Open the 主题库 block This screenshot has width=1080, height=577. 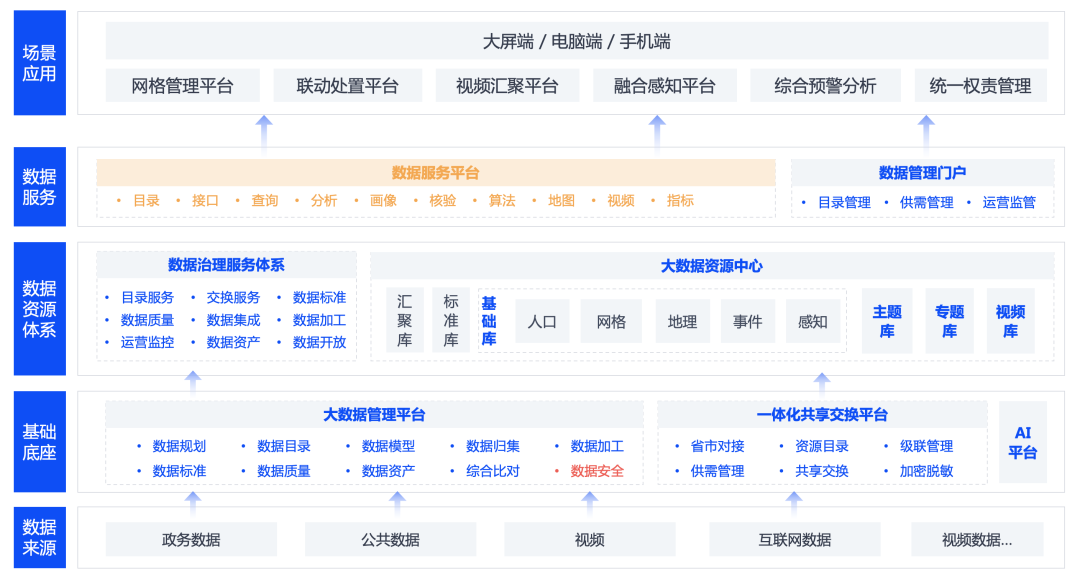click(887, 321)
